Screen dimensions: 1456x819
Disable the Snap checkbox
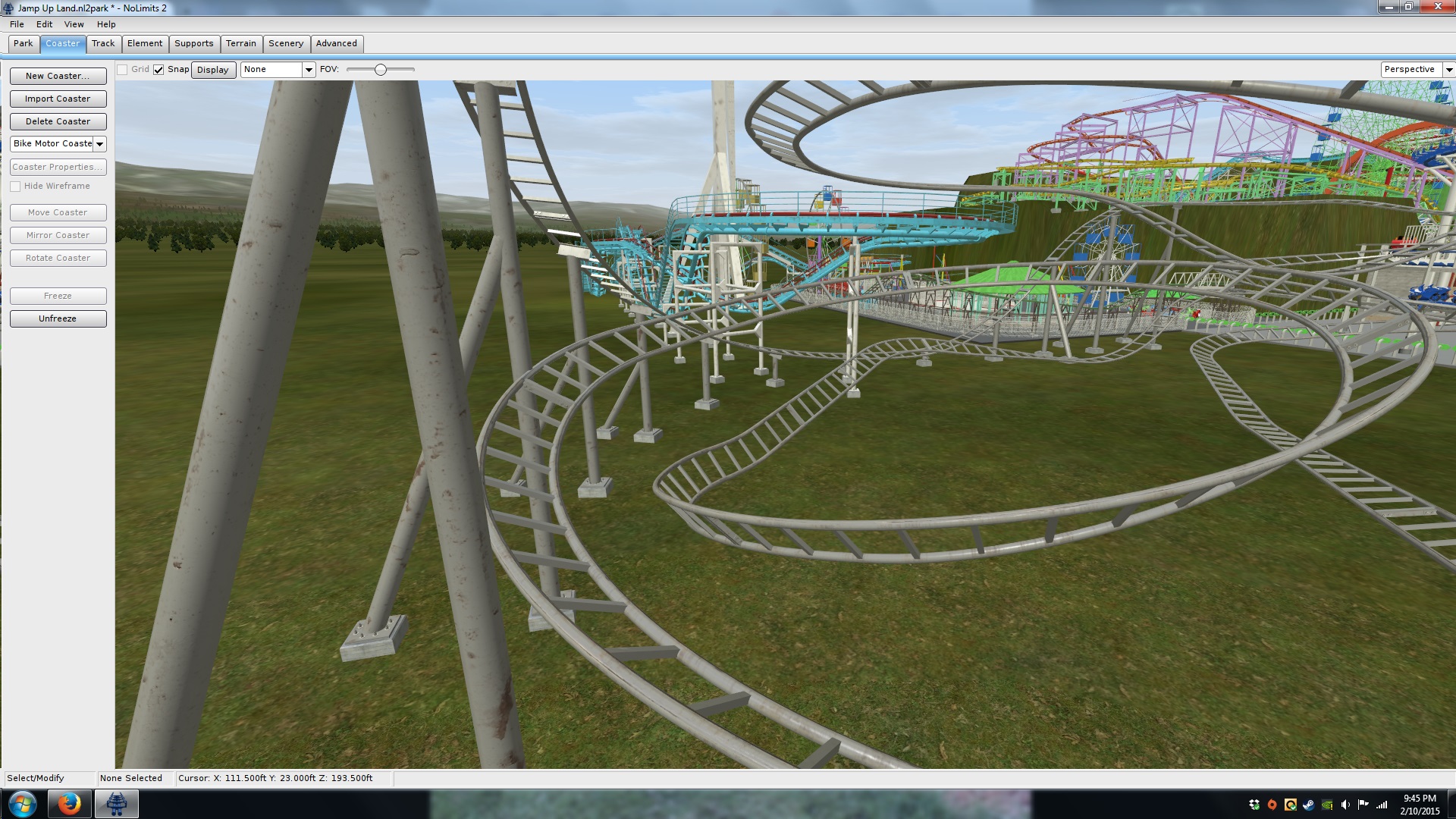point(158,70)
